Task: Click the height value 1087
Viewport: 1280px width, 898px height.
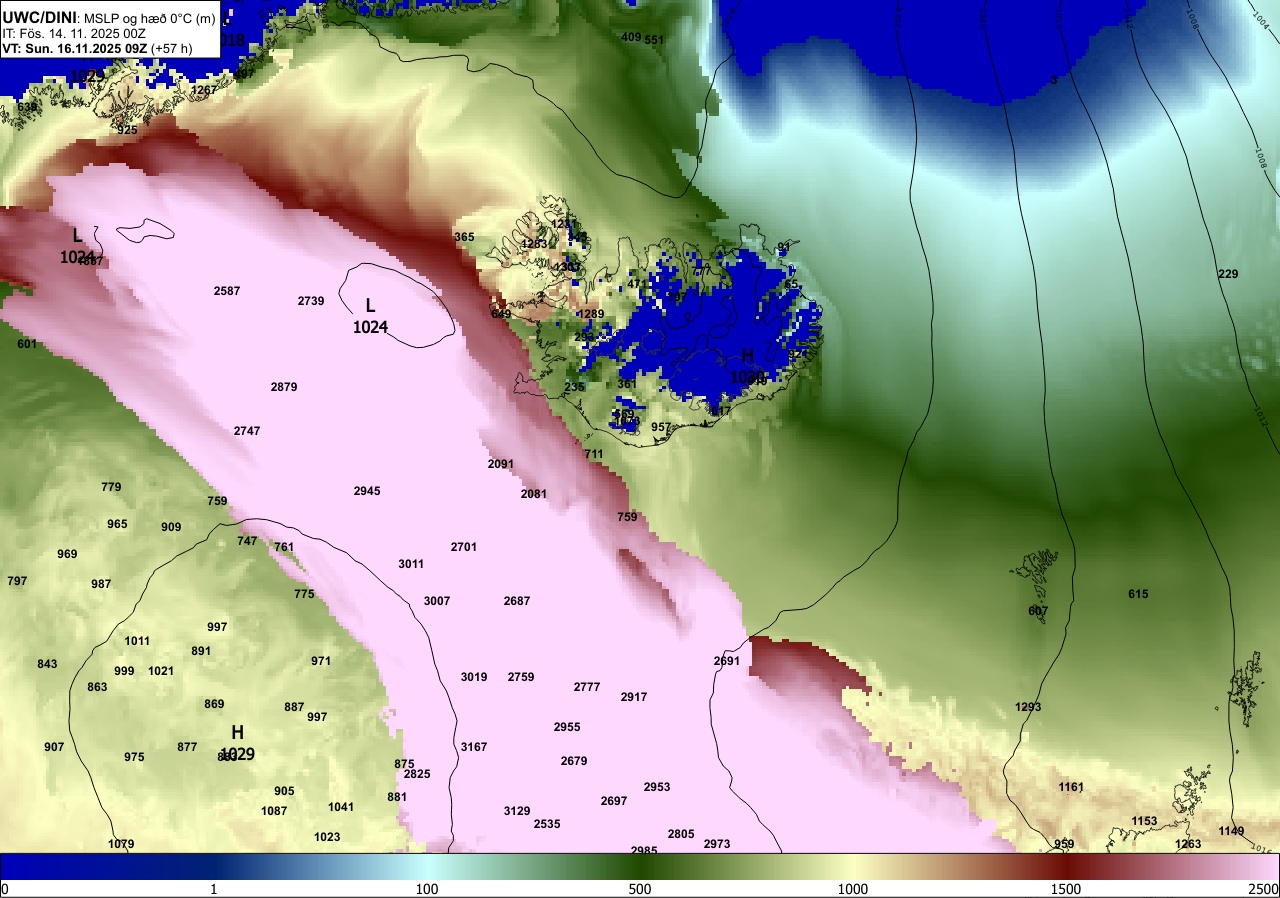Action: point(274,811)
